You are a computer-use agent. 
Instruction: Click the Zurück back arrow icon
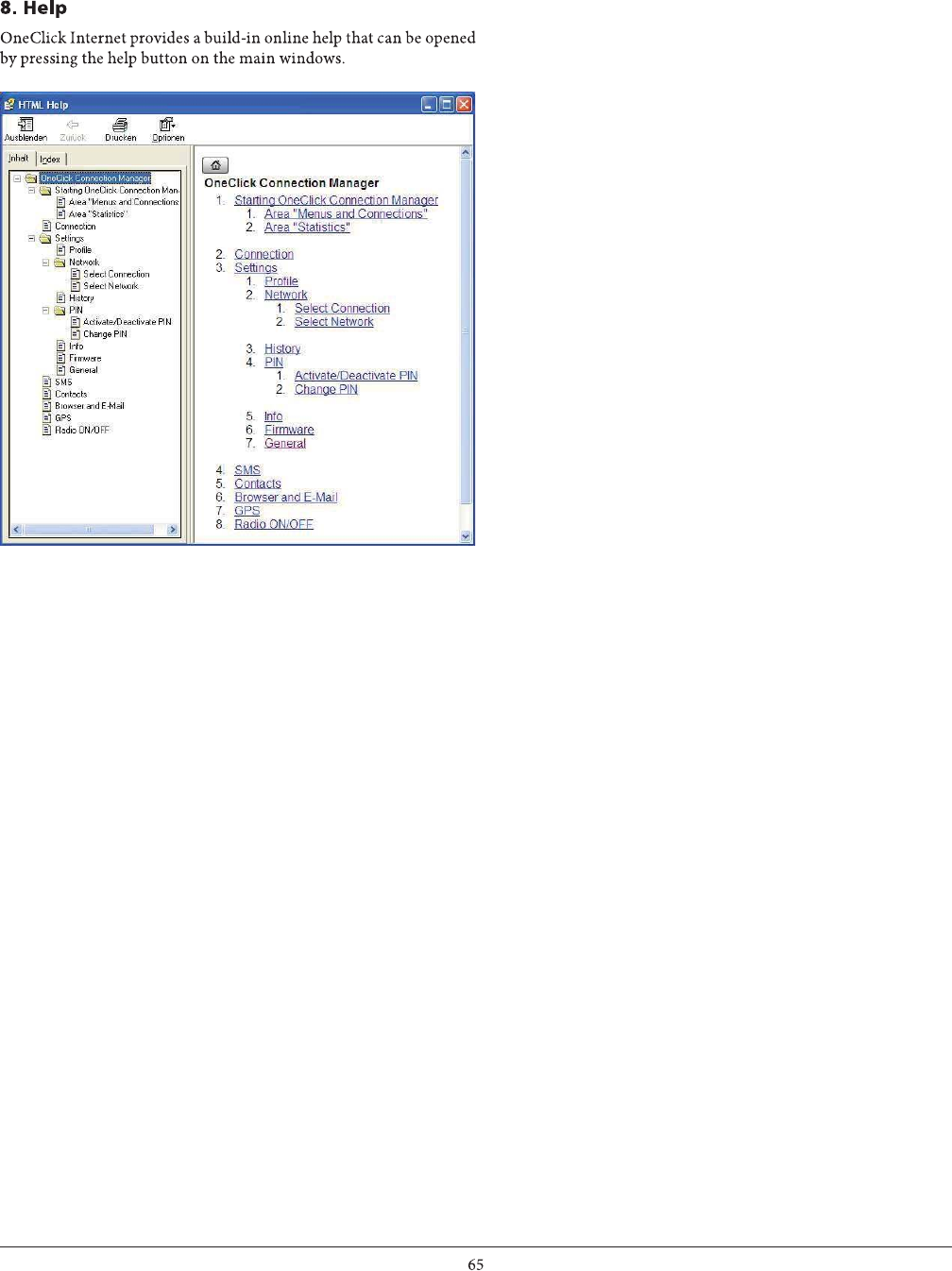73,125
